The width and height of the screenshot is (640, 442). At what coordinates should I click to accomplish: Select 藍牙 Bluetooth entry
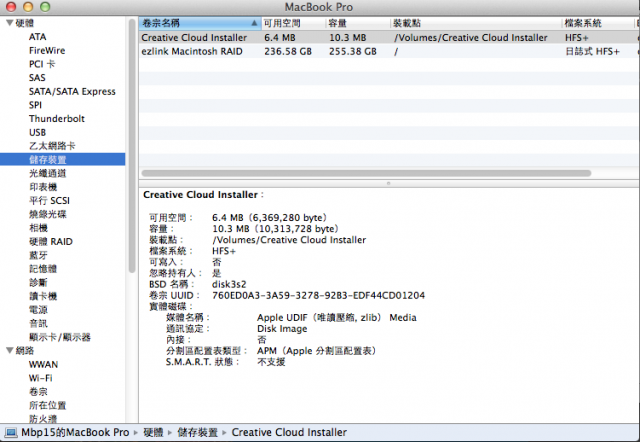click(x=38, y=255)
